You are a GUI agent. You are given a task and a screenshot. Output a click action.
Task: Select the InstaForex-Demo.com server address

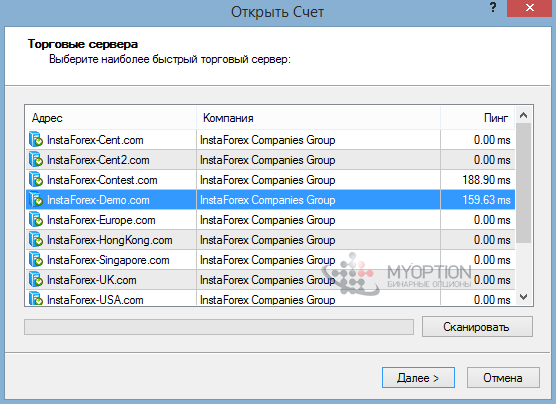pos(98,200)
